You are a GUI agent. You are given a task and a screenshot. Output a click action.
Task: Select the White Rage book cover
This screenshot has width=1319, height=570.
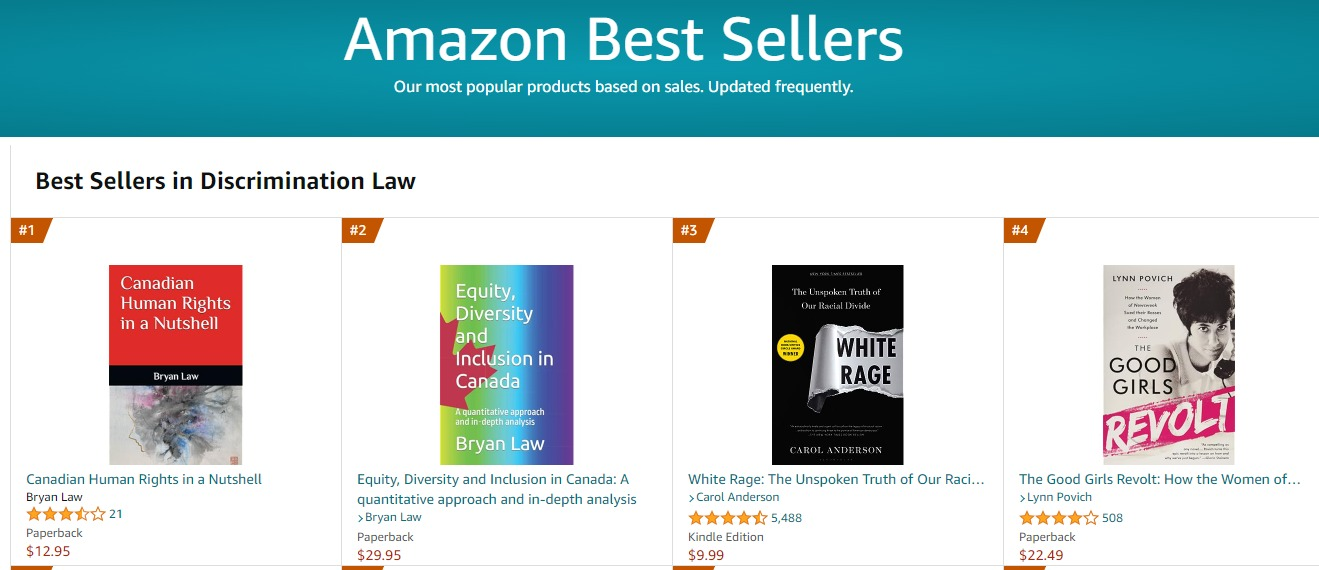838,364
